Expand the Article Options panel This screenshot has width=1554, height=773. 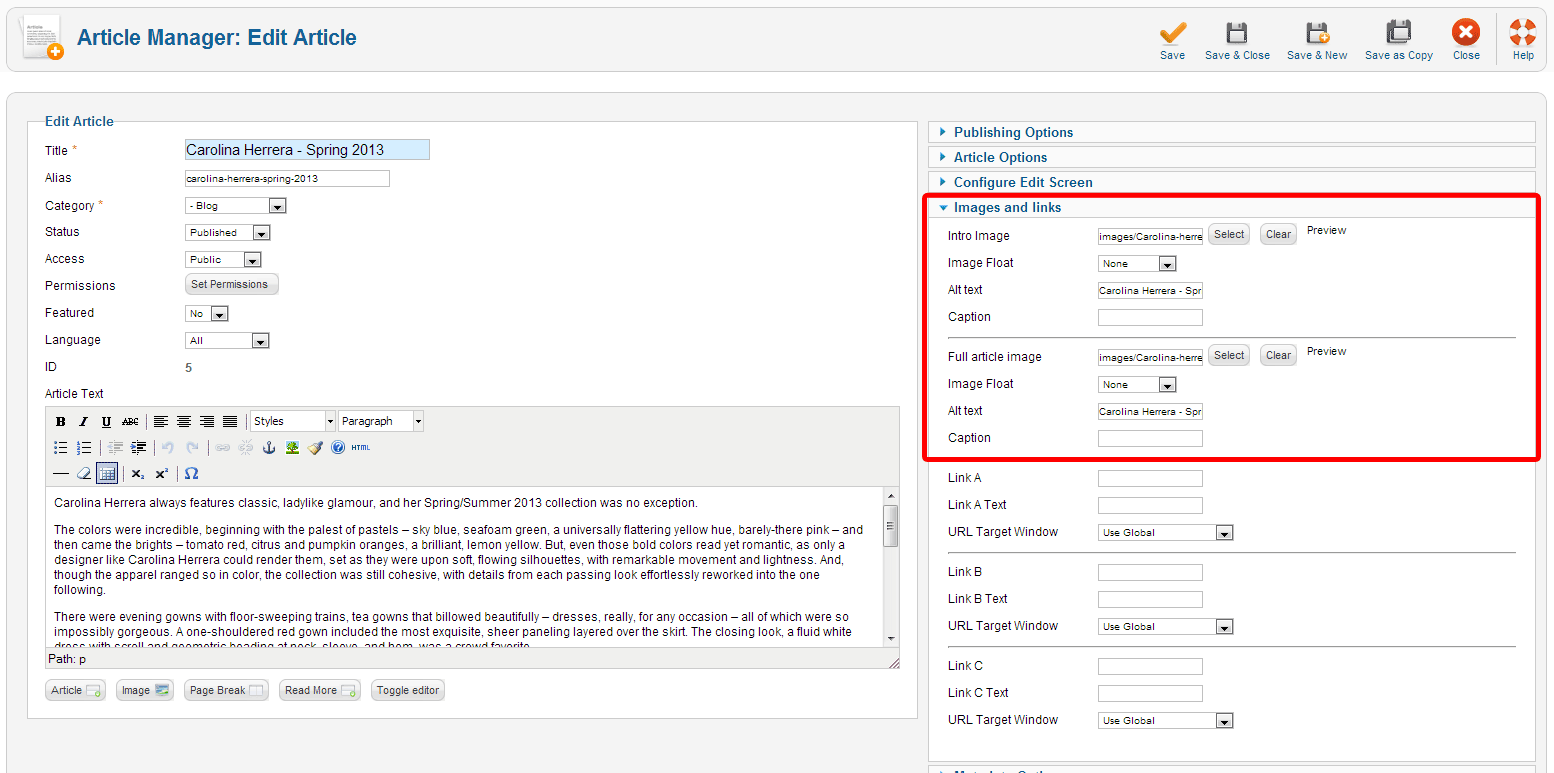coord(1232,157)
